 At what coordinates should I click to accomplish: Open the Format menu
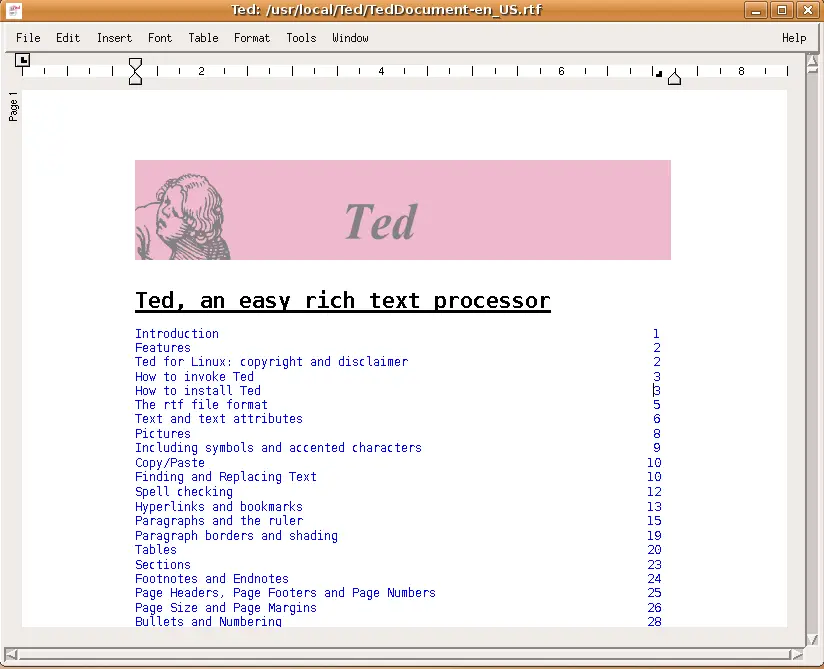(251, 37)
